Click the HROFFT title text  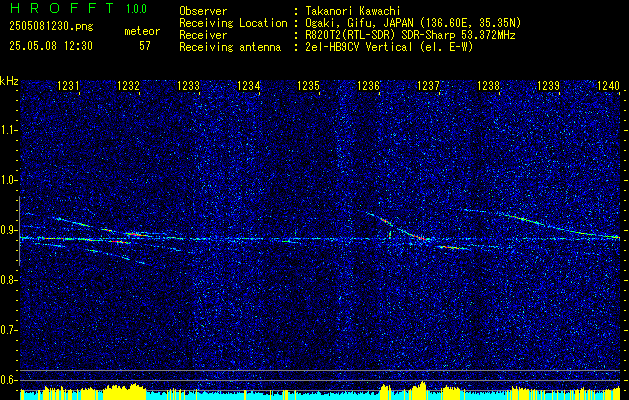(x=62, y=8)
